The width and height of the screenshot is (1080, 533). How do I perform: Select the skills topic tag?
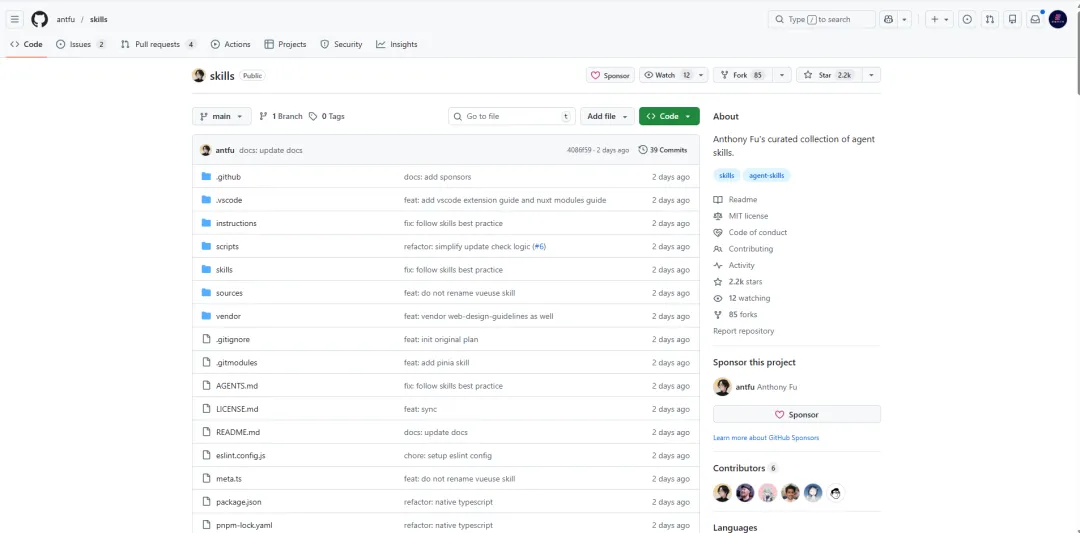726,176
